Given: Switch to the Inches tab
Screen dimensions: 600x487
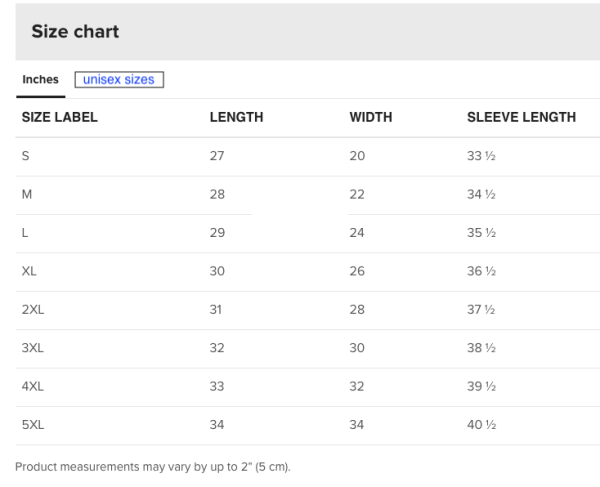Looking at the screenshot, I should coord(40,80).
